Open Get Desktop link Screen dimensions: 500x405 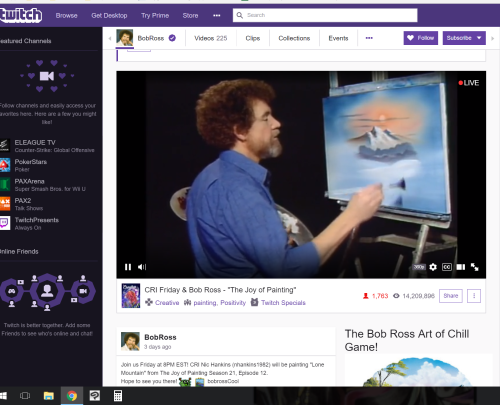coord(109,15)
